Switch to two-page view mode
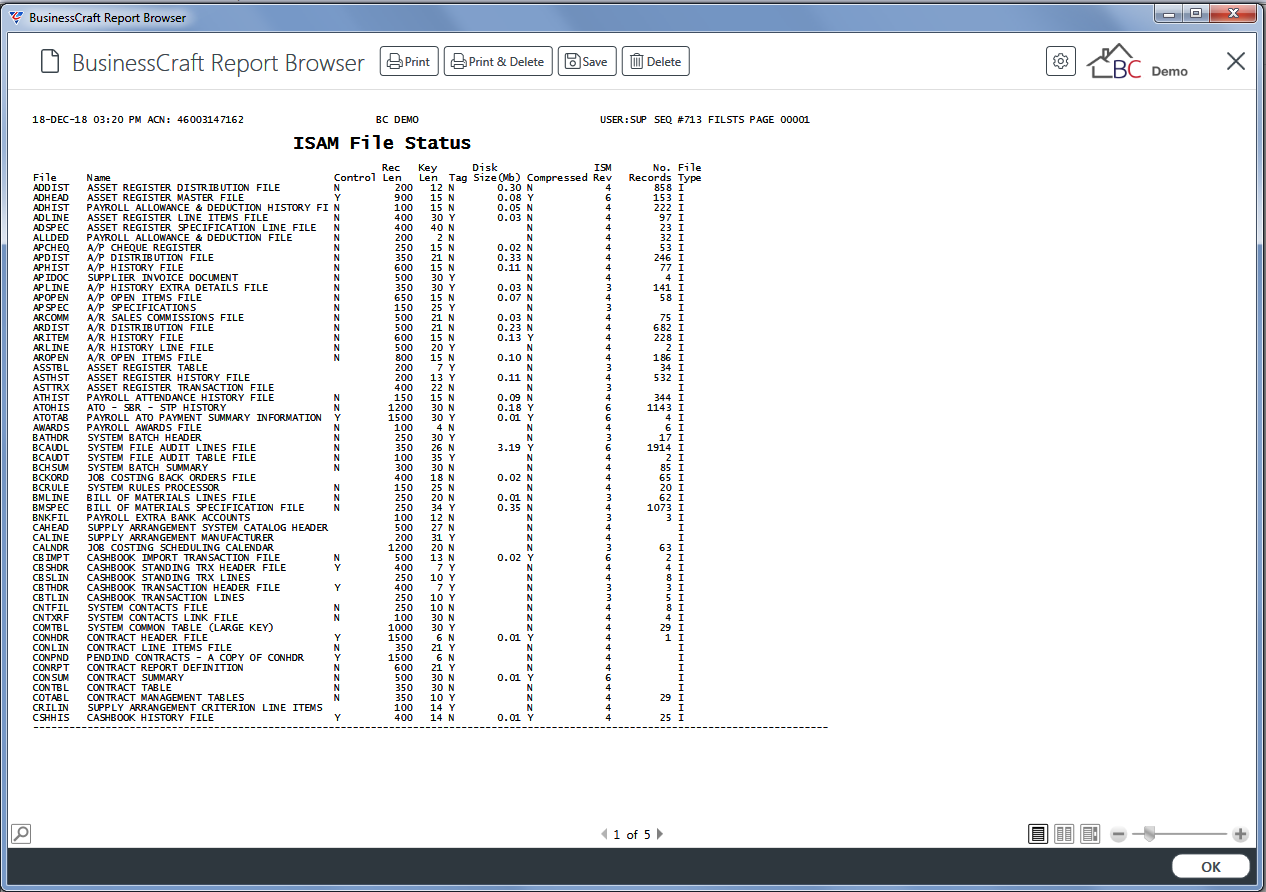This screenshot has height=892, width=1266. 1064,834
